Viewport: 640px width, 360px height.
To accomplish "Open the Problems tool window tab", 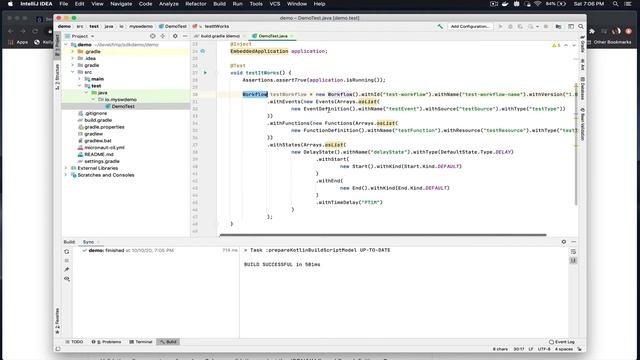I will click(107, 342).
